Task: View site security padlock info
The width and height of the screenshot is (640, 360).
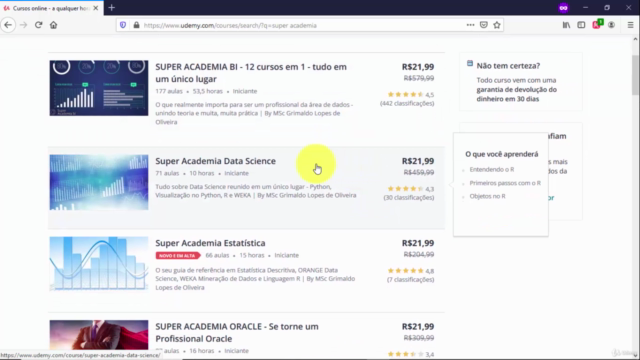Action: (x=136, y=25)
